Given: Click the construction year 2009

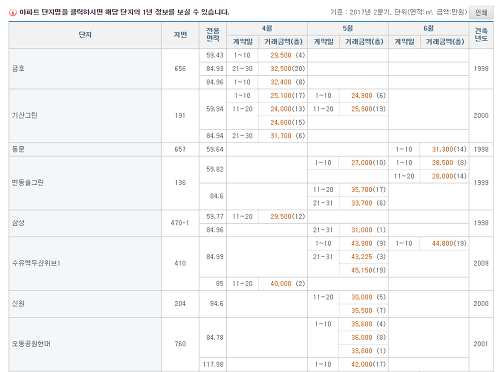Looking at the screenshot, I should (x=481, y=263).
